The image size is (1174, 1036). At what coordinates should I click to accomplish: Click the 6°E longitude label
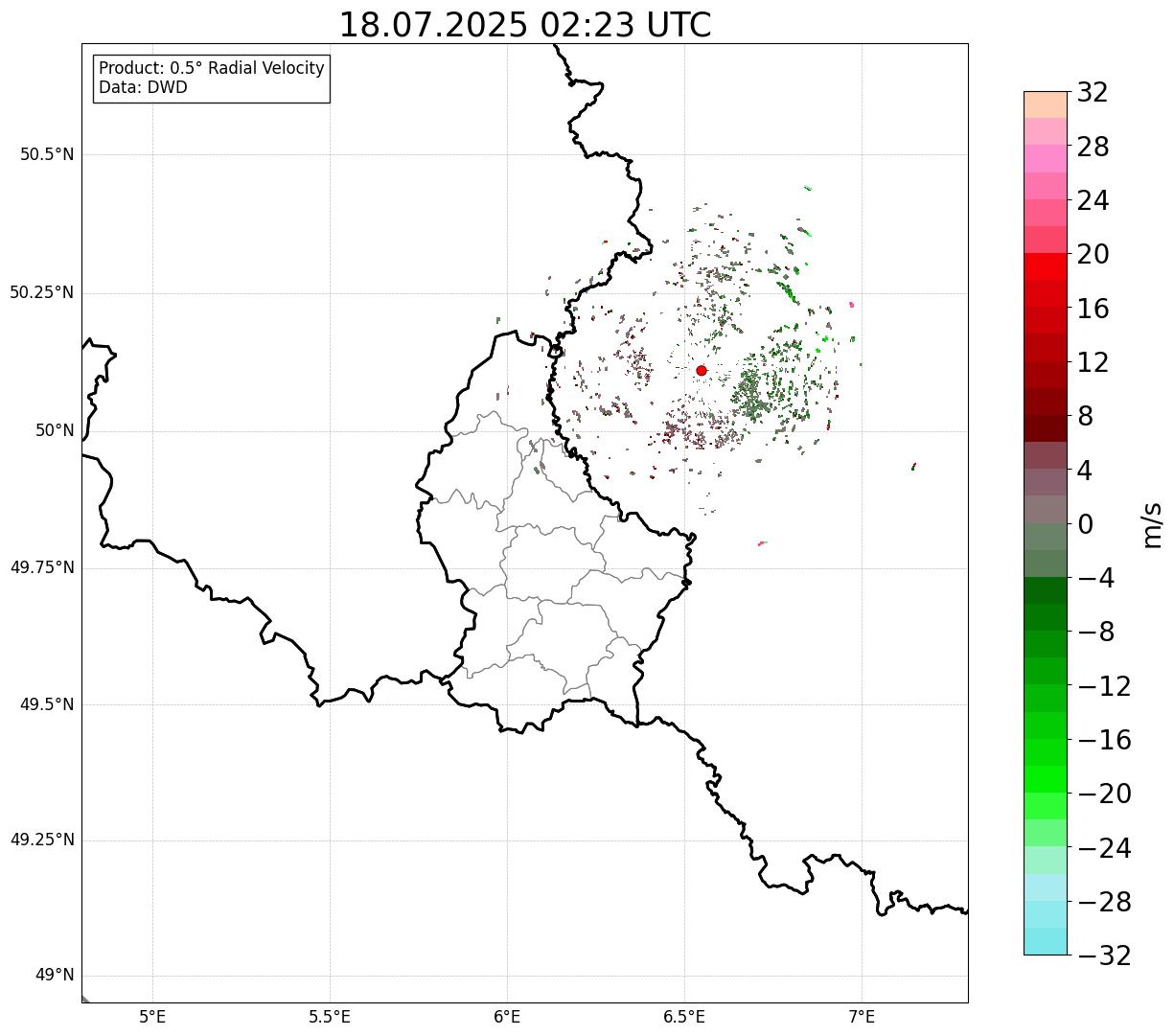[507, 1017]
